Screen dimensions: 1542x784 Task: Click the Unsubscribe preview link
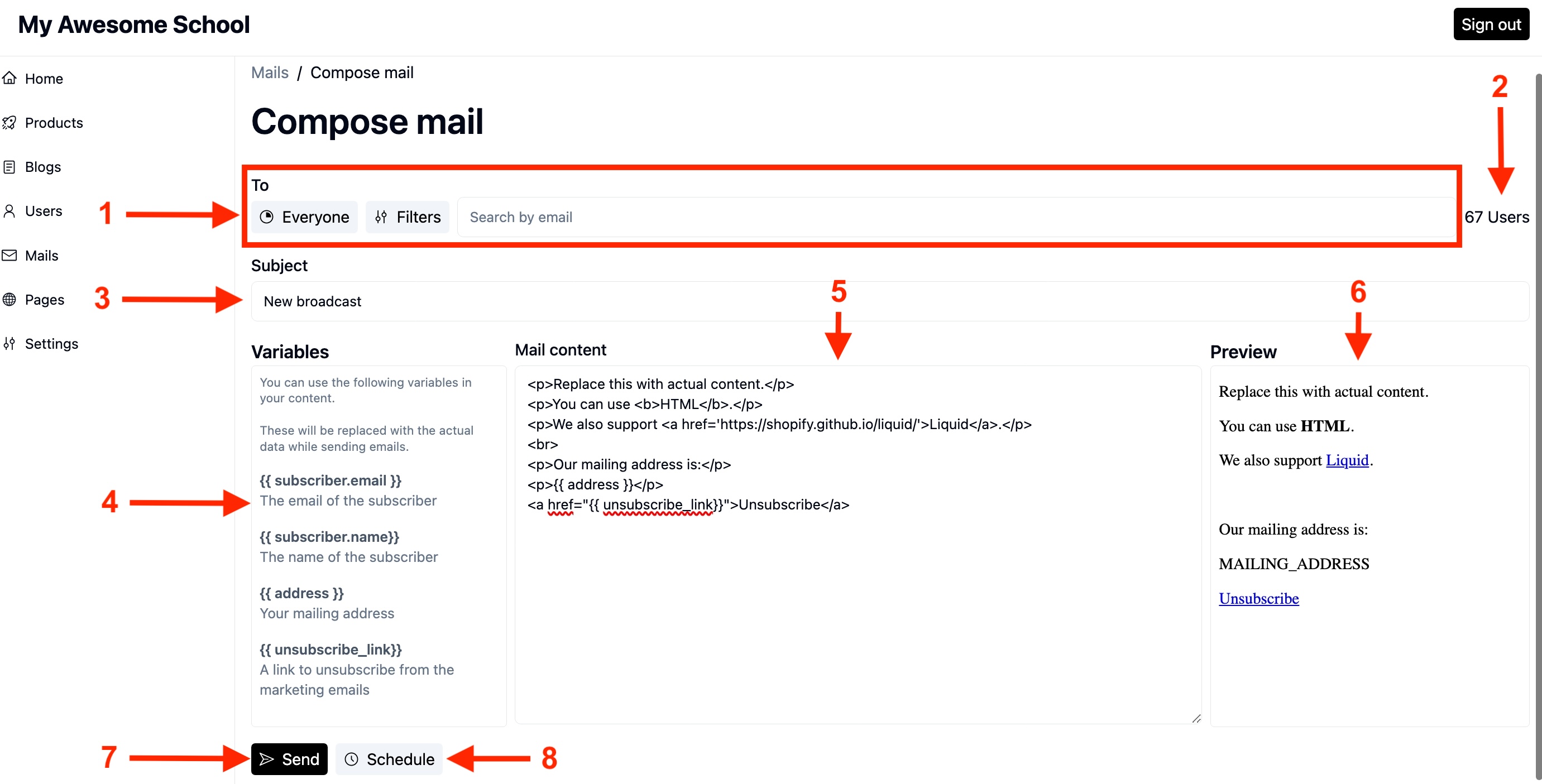click(1258, 598)
